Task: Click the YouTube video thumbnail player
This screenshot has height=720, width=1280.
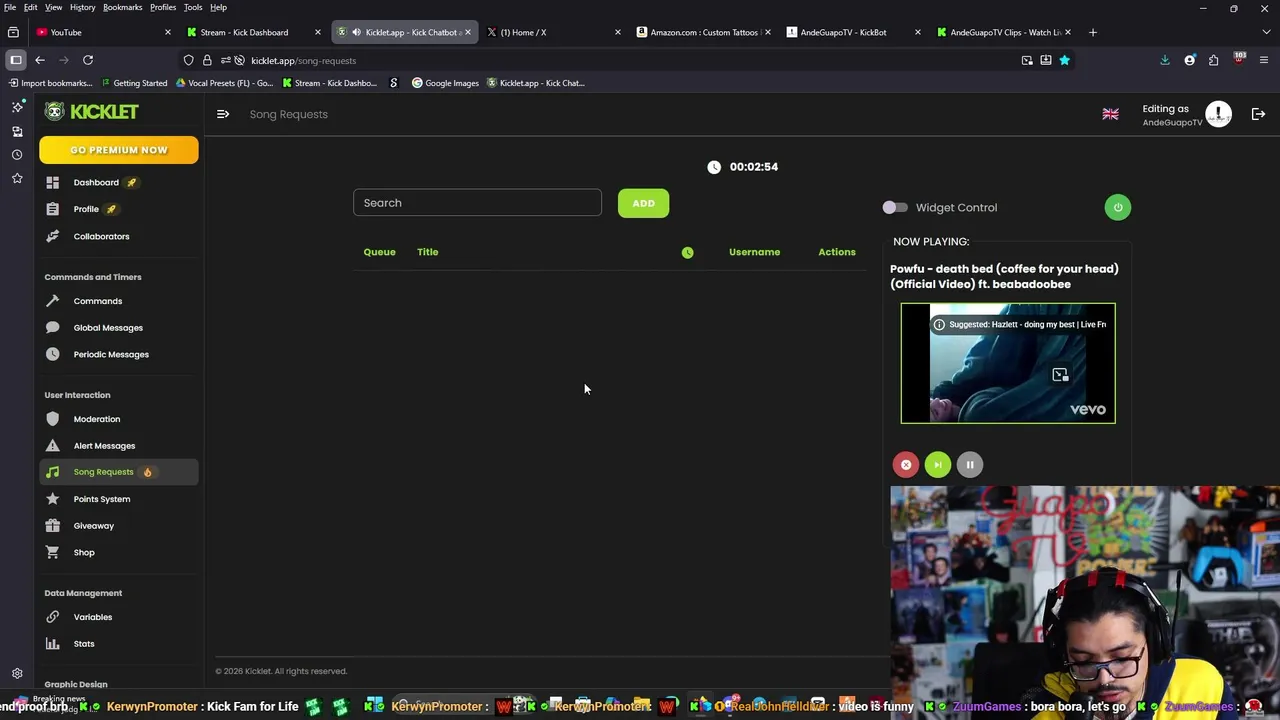Action: [1008, 363]
